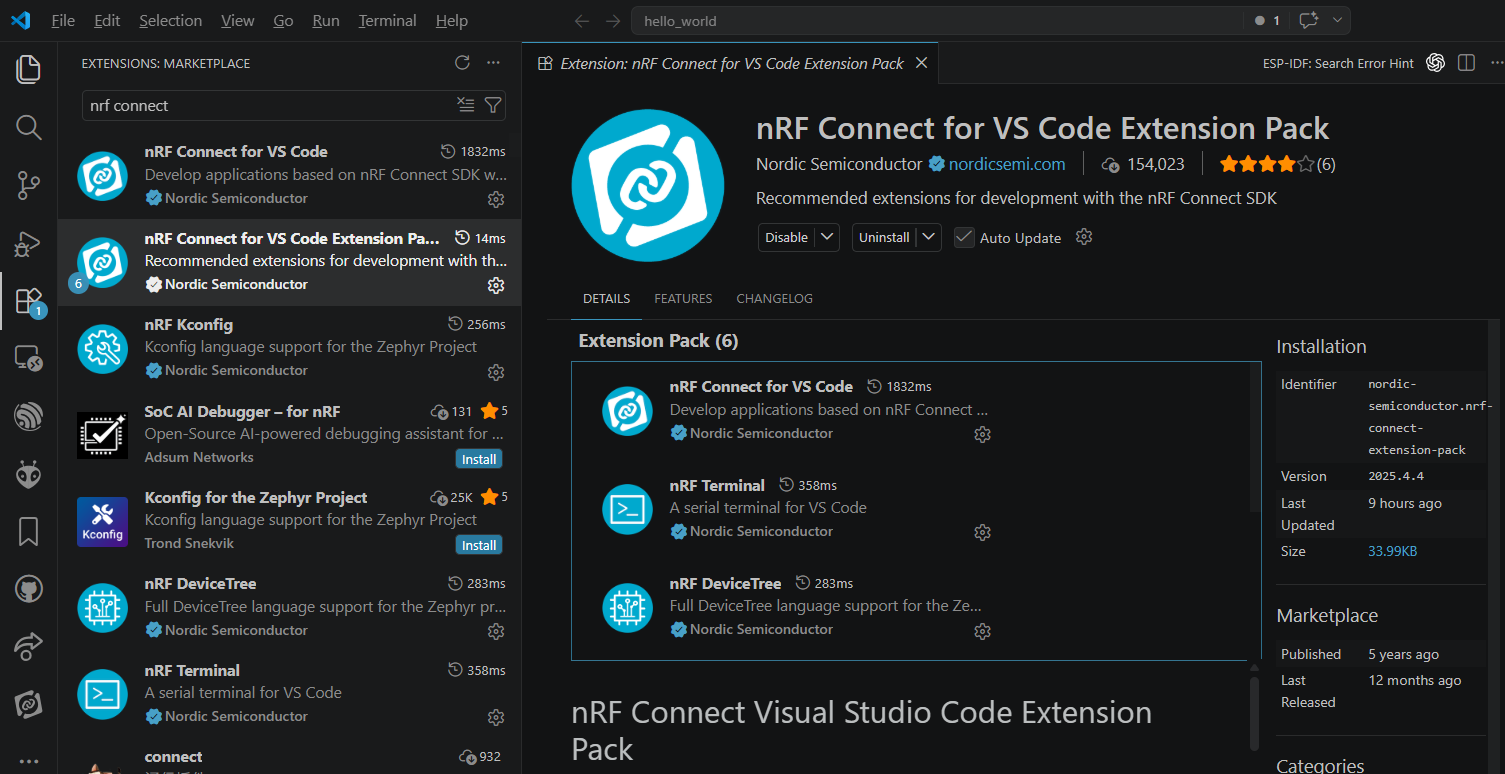Open the Edit menu
Image resolution: width=1505 pixels, height=774 pixels.
(x=107, y=21)
